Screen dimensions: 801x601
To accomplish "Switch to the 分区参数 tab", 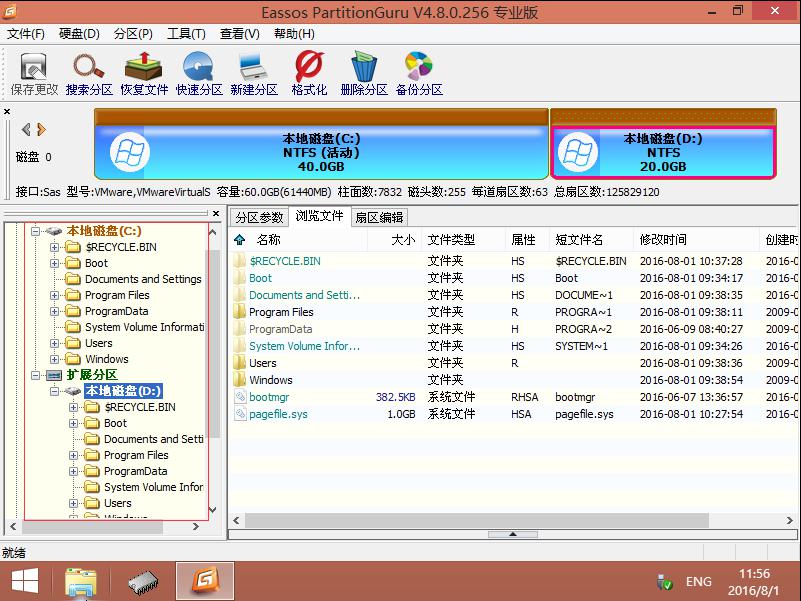I will click(x=259, y=216).
